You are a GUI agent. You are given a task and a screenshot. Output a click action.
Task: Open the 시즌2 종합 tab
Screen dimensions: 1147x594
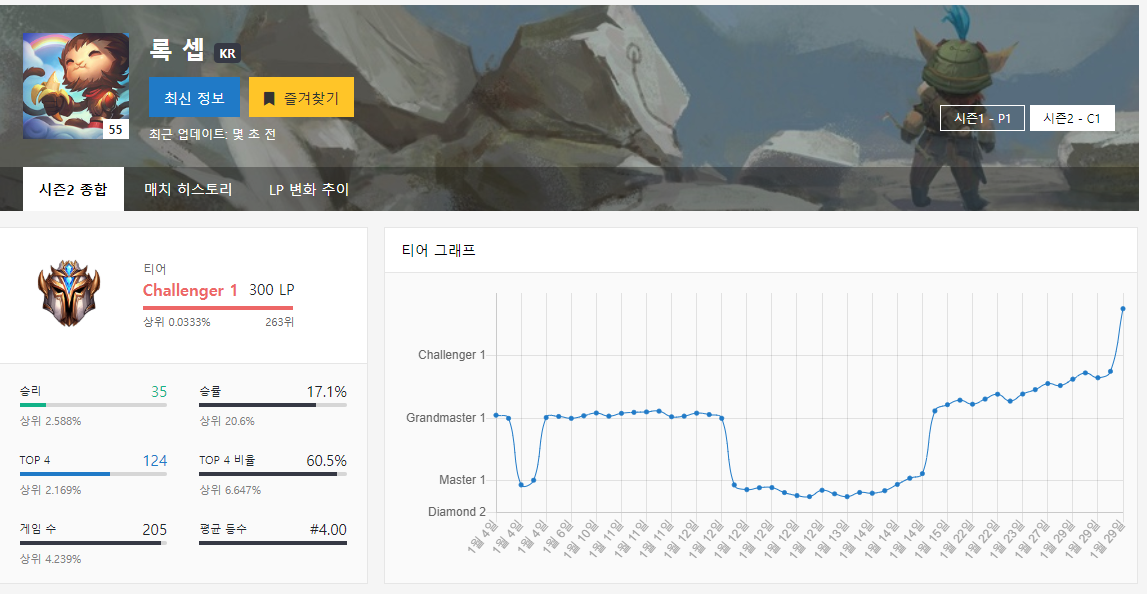coord(73,189)
